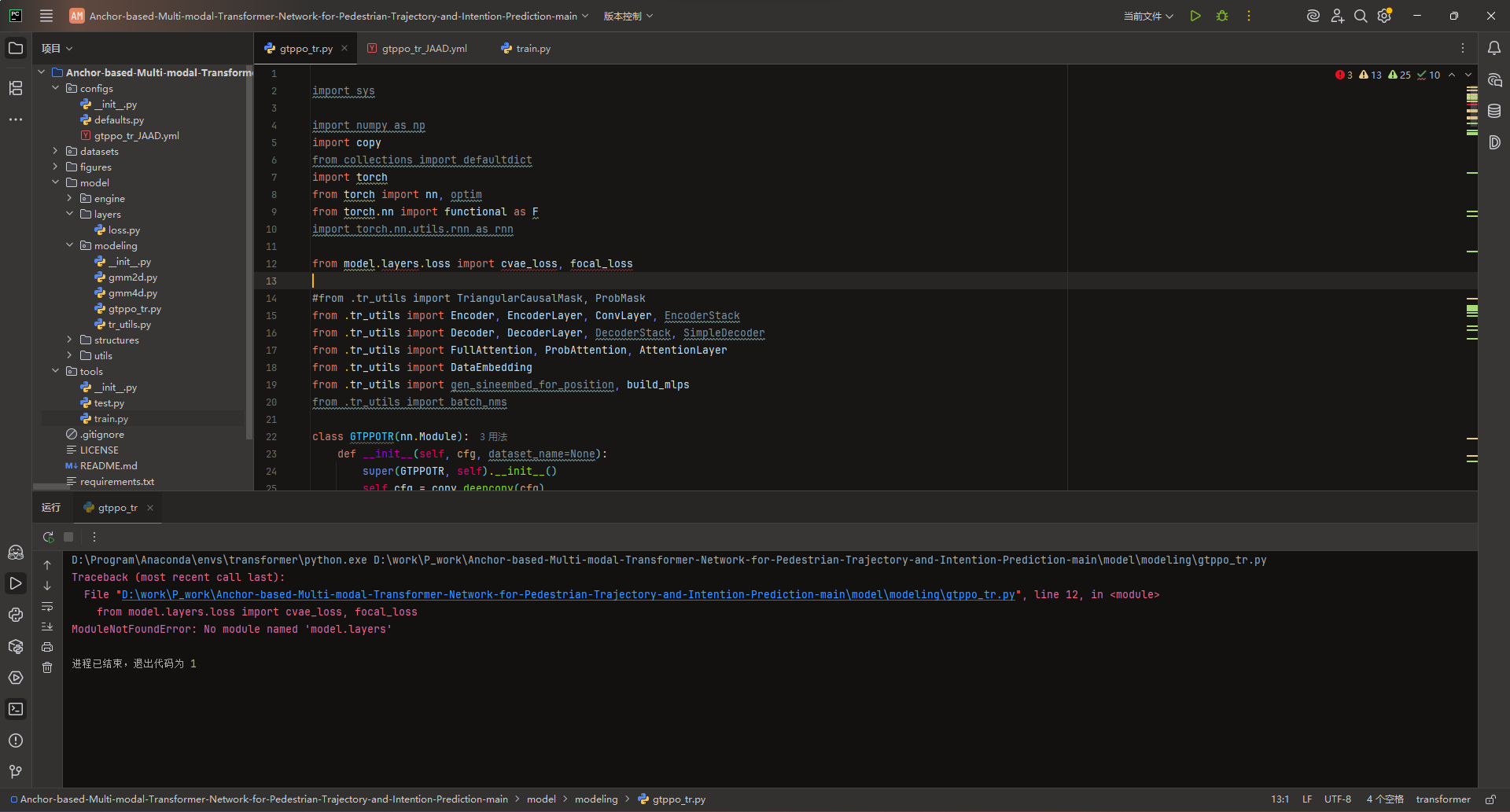Screen dimensions: 1510x812
Task: Toggle scroll to end in run console
Action: click(47, 626)
